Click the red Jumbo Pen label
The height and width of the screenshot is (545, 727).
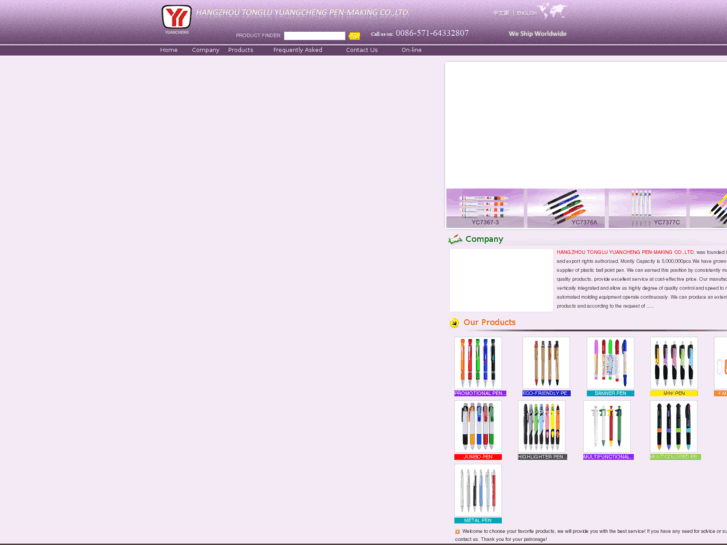click(478, 457)
